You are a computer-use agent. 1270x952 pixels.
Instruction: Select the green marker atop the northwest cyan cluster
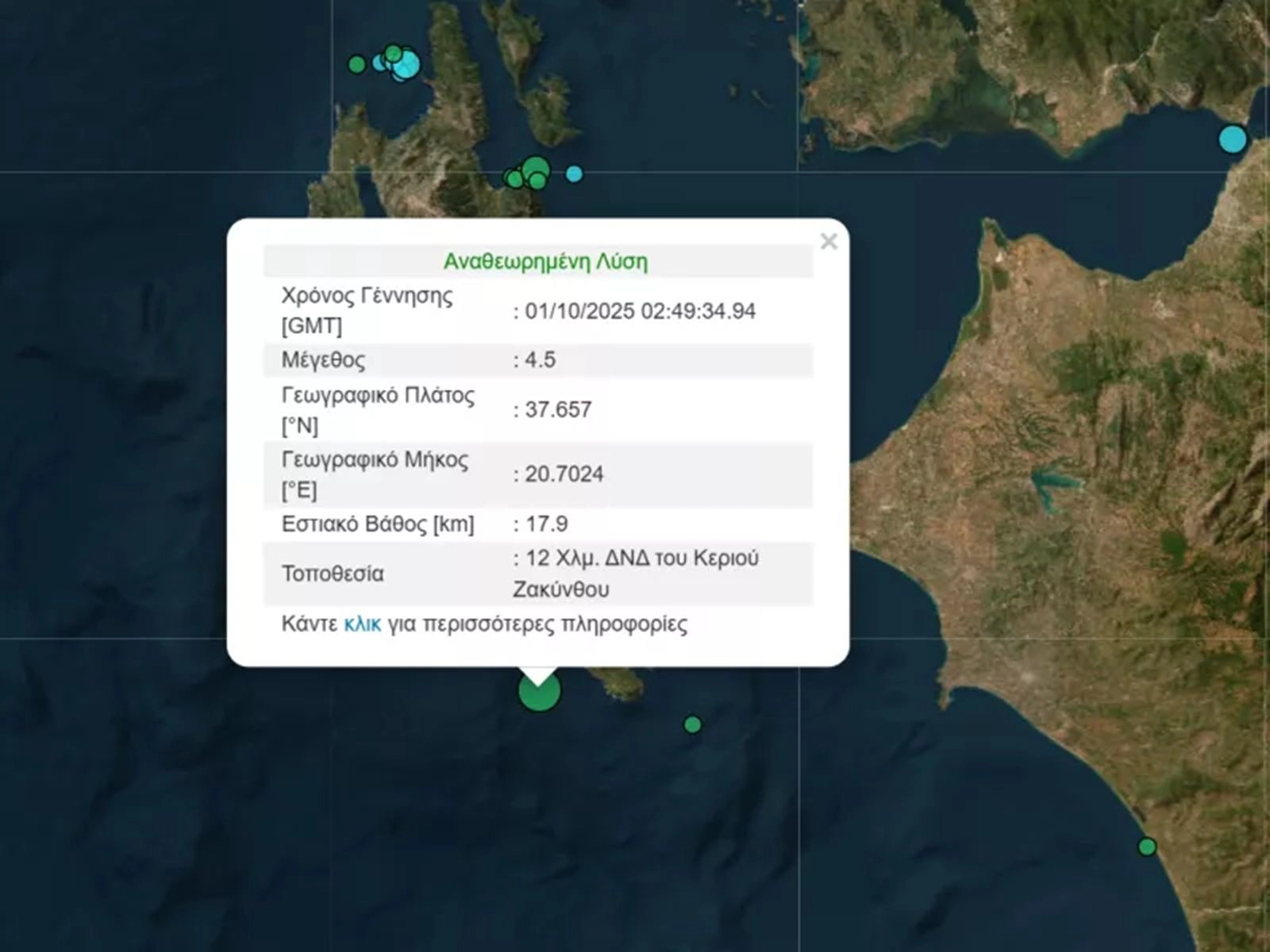[x=393, y=53]
